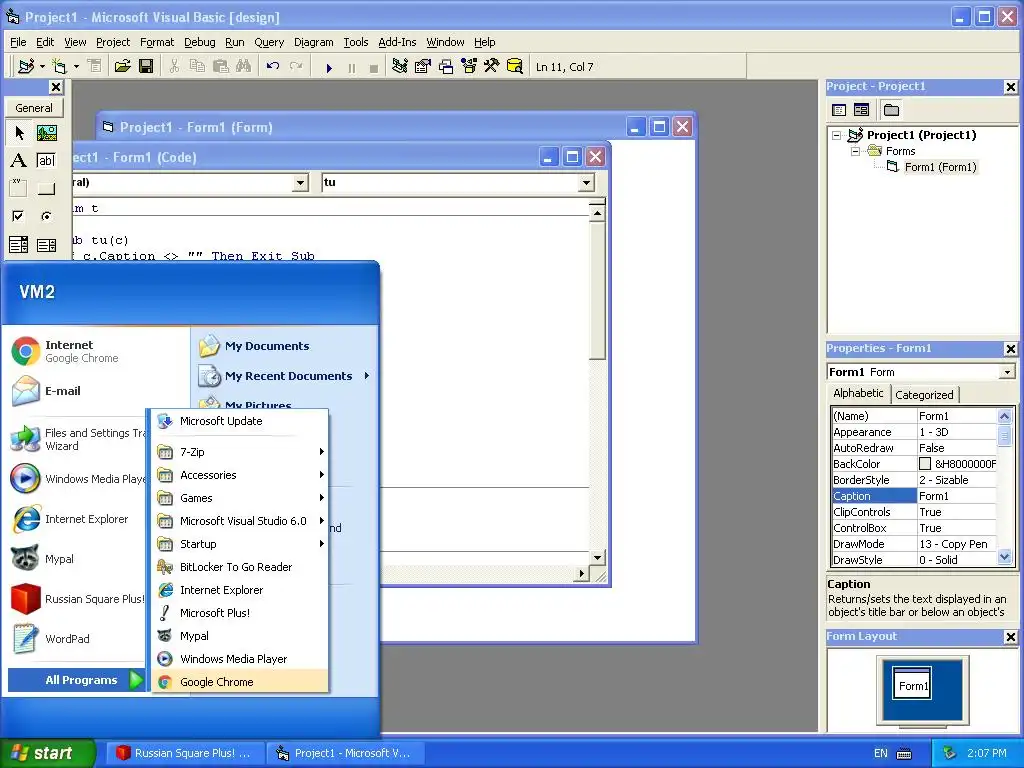Select Form1 (Form1) in Project tree
Screen dimensions: 1024x768
pos(940,167)
